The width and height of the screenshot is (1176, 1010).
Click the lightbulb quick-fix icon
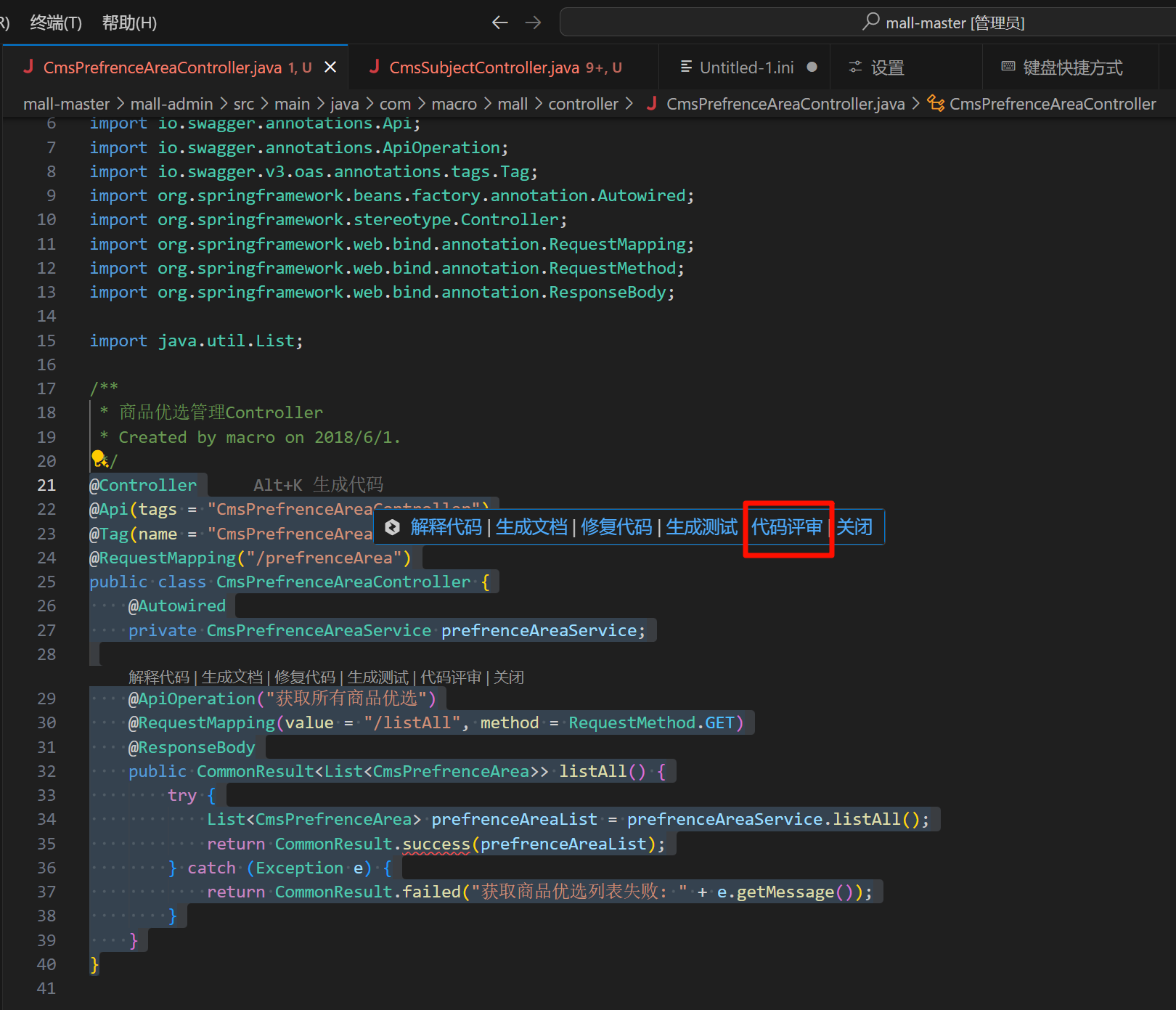[x=99, y=459]
